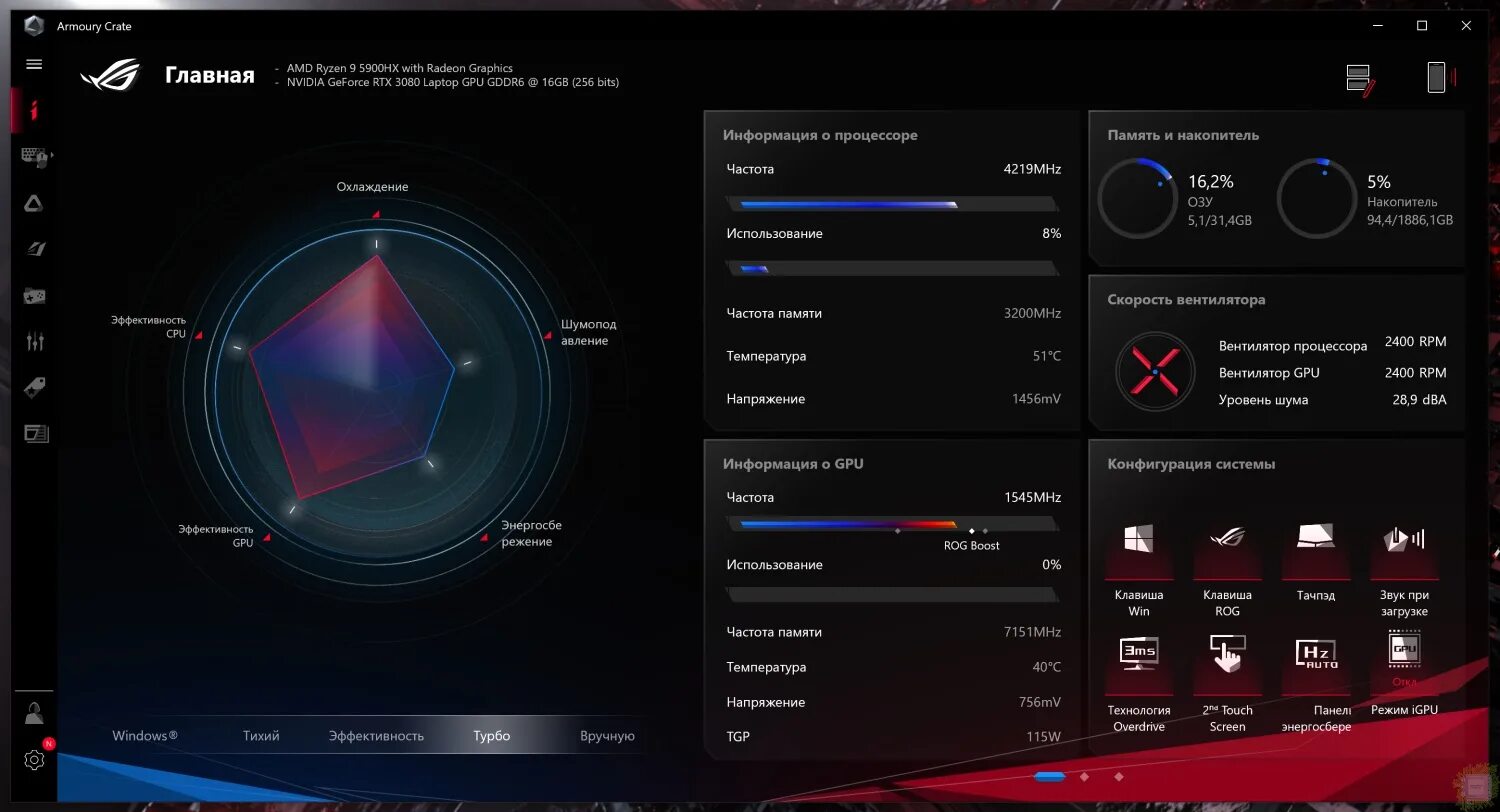1500x812 pixels.
Task: Open the Aura Sync lighting section
Action: tap(33, 203)
